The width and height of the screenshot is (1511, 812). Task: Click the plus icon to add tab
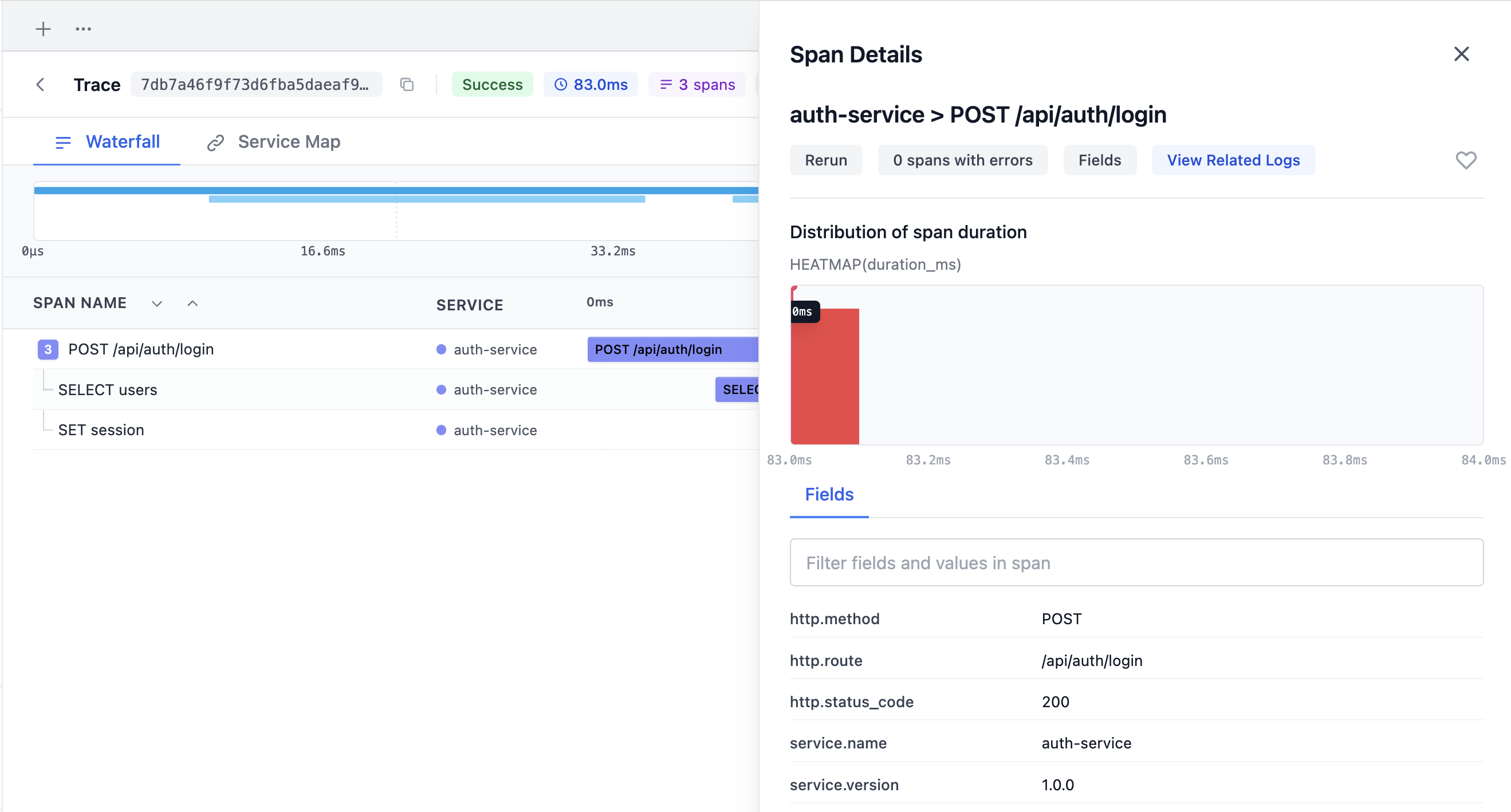click(x=43, y=29)
